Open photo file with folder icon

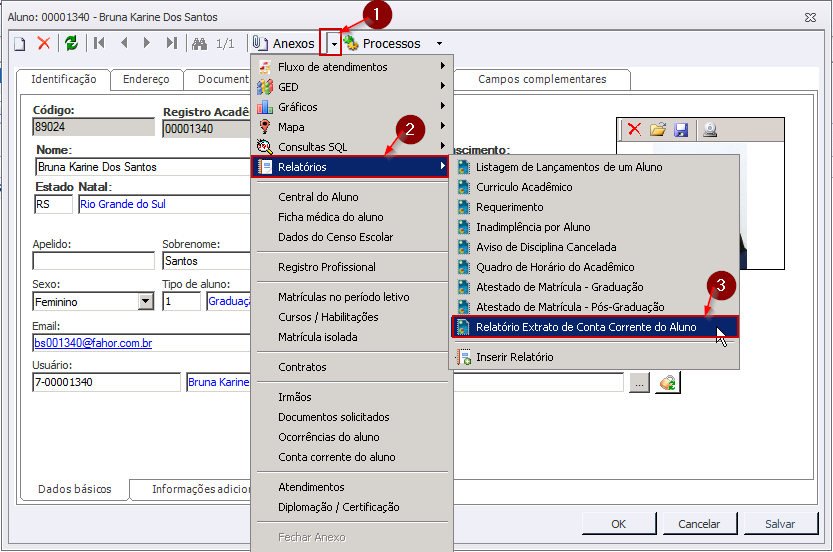pos(657,130)
